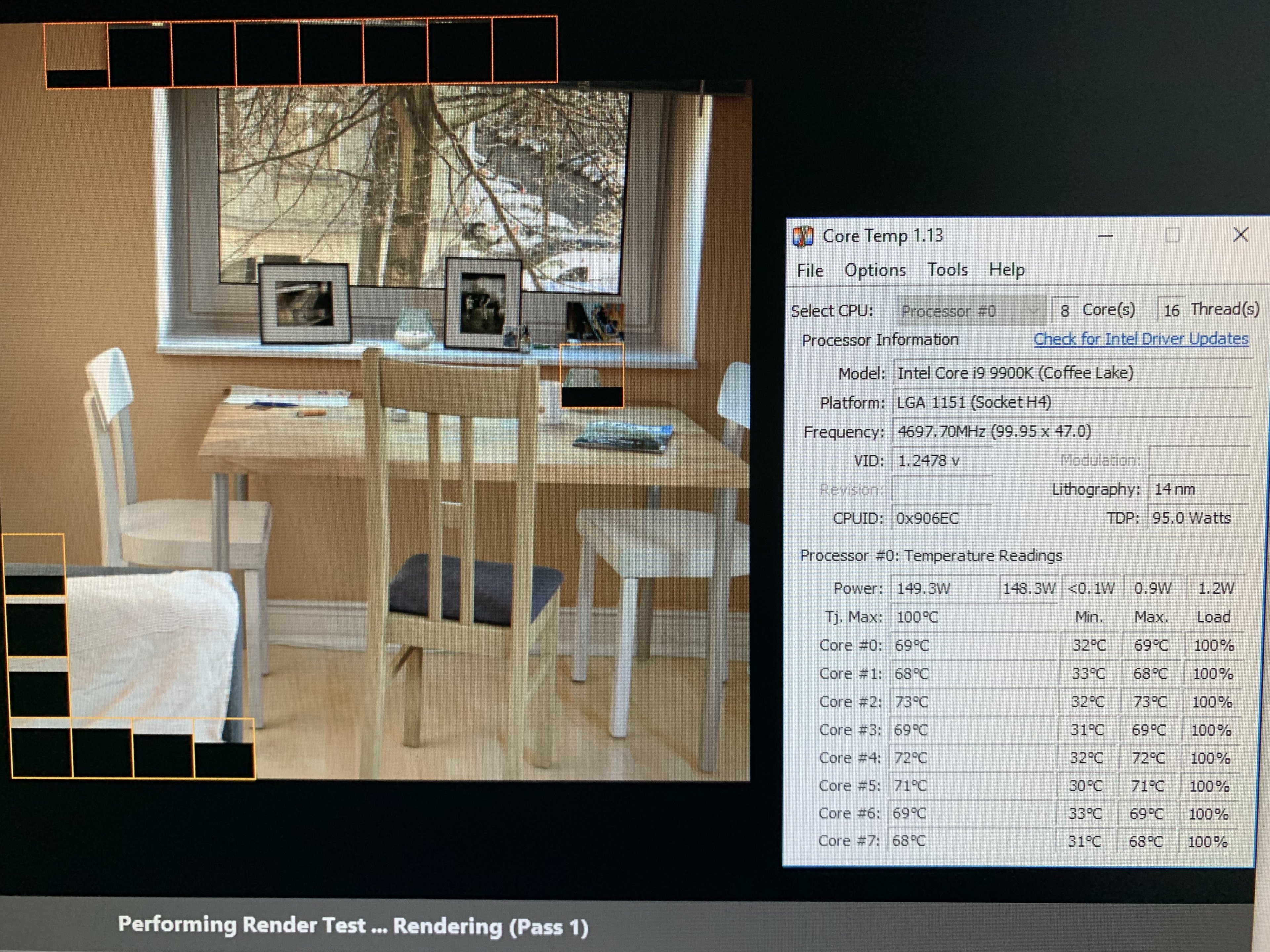
Task: Click Check for Intel Driver Updates link
Action: coord(1140,338)
